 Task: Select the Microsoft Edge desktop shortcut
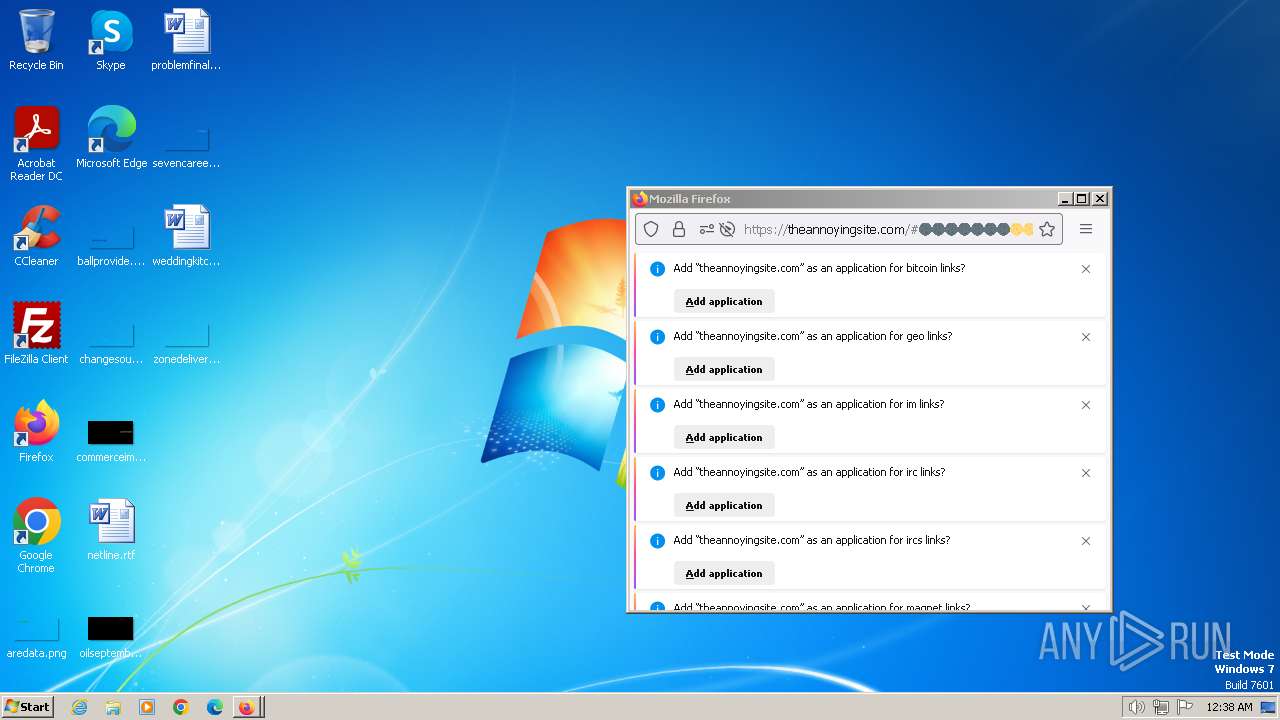tap(111, 138)
